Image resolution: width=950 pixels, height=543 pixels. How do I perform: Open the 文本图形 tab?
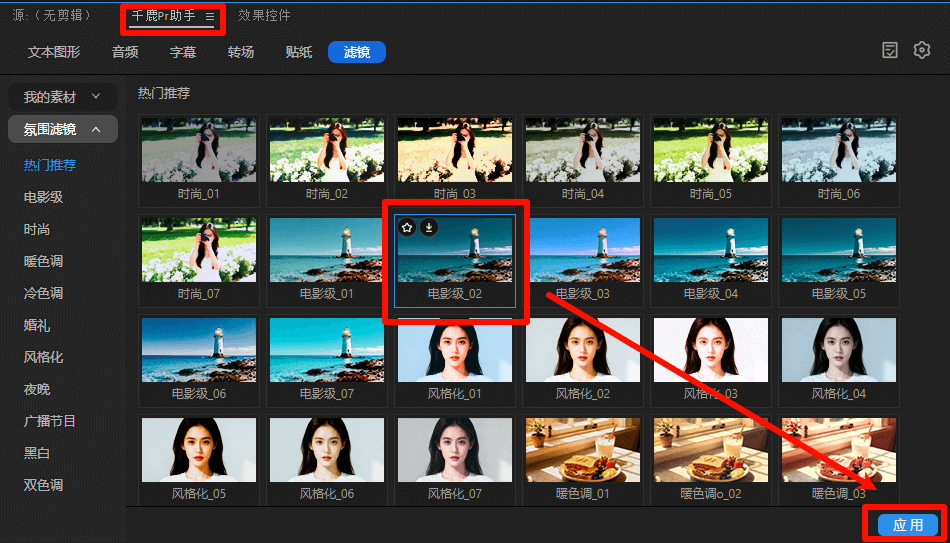(54, 52)
